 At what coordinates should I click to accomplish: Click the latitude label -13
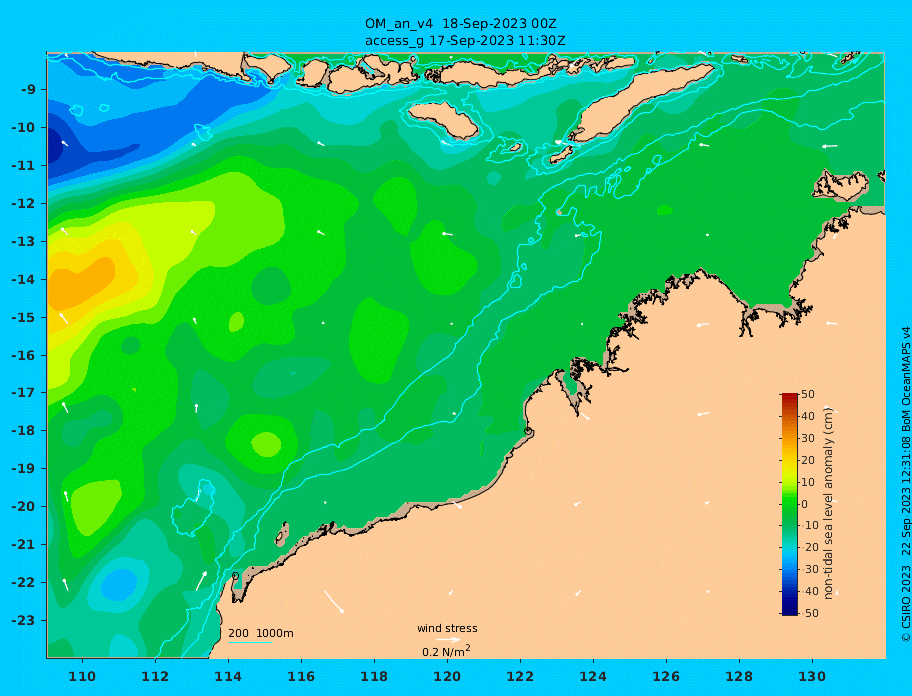click(x=23, y=241)
